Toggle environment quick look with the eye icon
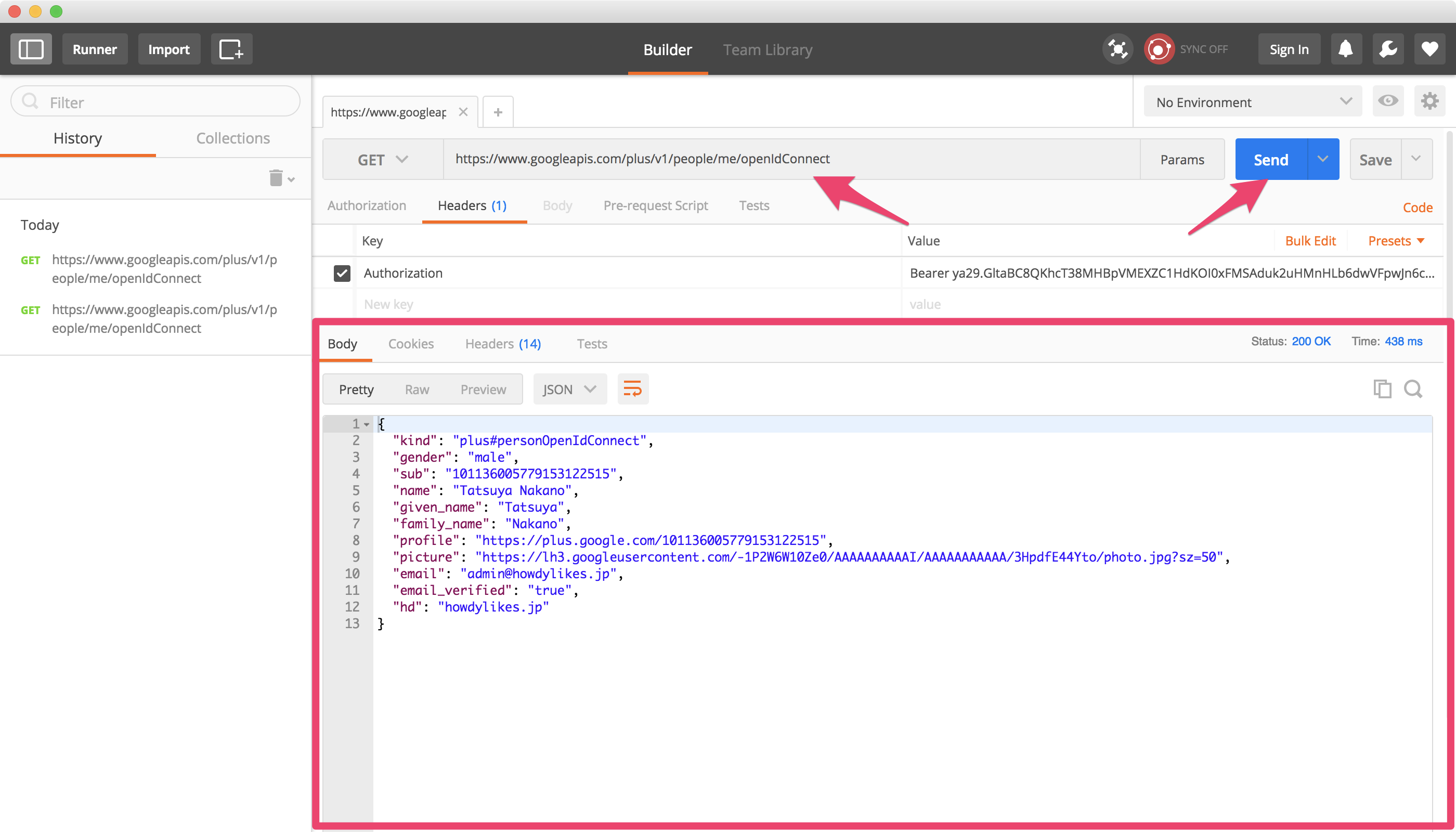The width and height of the screenshot is (1456, 832). coord(1388,101)
